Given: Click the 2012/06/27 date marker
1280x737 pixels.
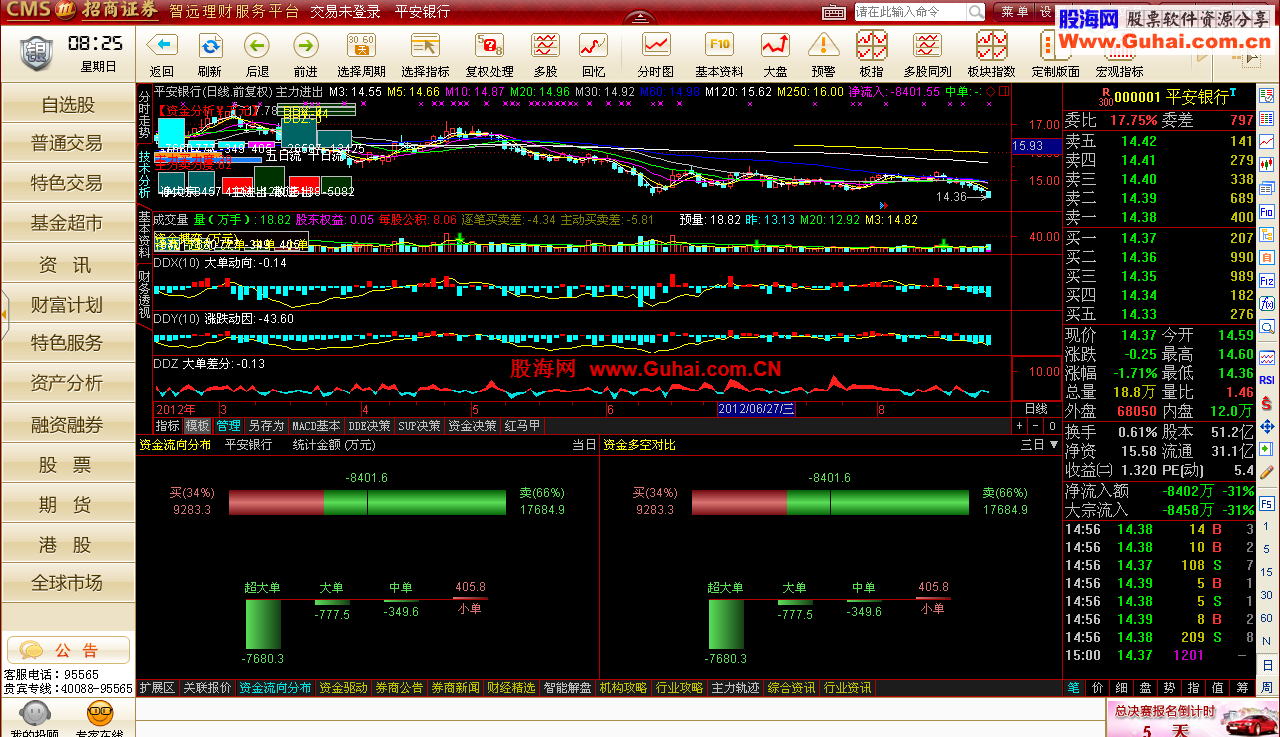Looking at the screenshot, I should coord(756,408).
